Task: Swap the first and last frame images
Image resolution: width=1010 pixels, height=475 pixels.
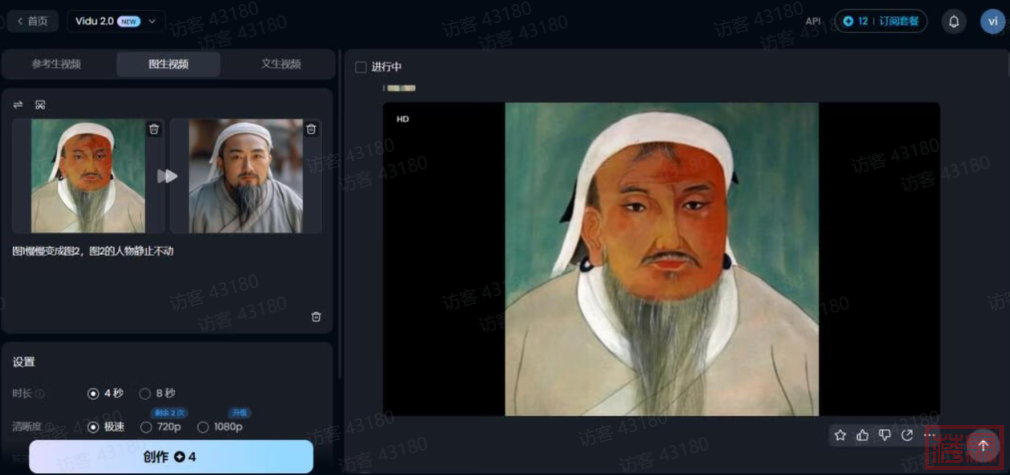Action: point(18,105)
